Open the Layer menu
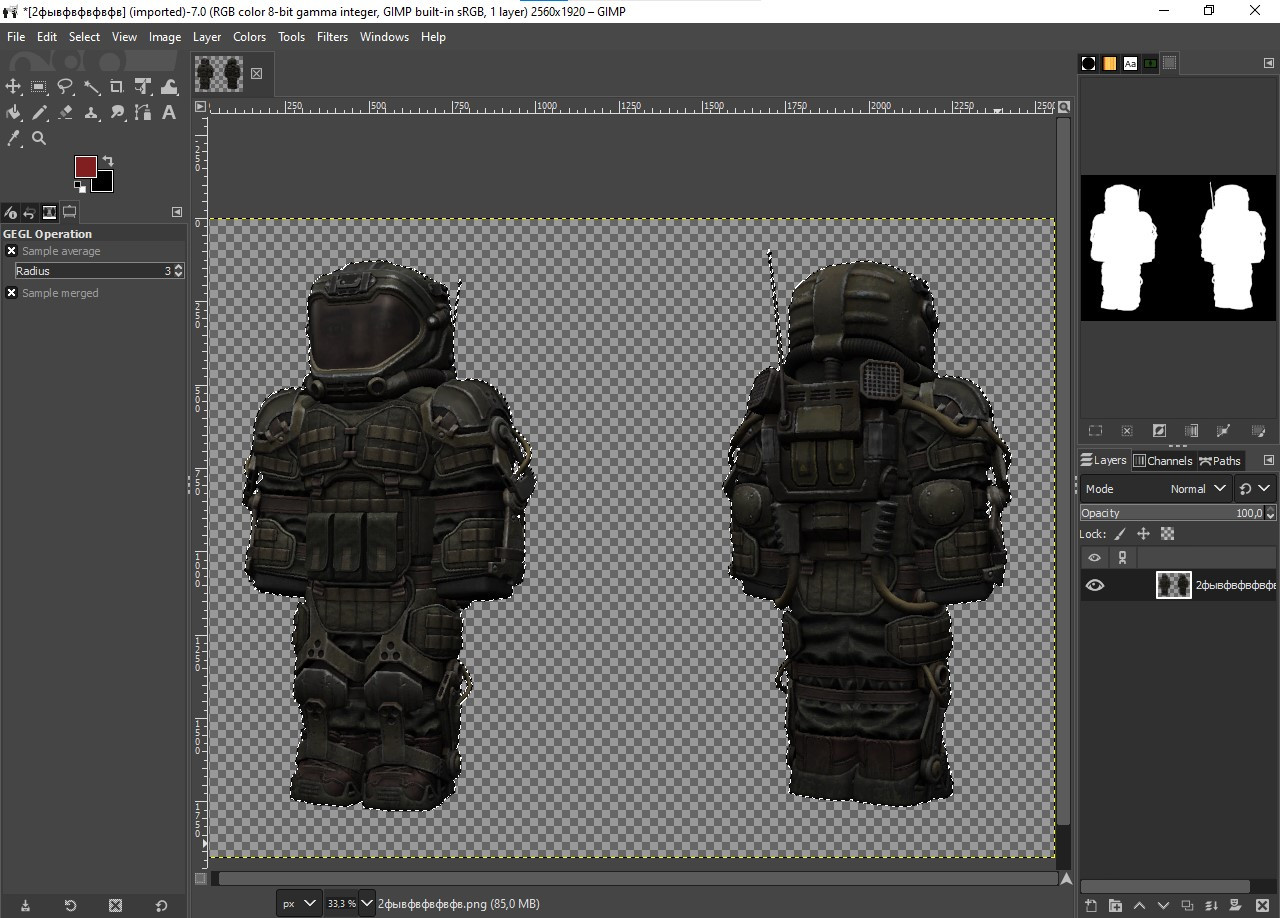Screen dimensions: 1280x918 pos(207,37)
